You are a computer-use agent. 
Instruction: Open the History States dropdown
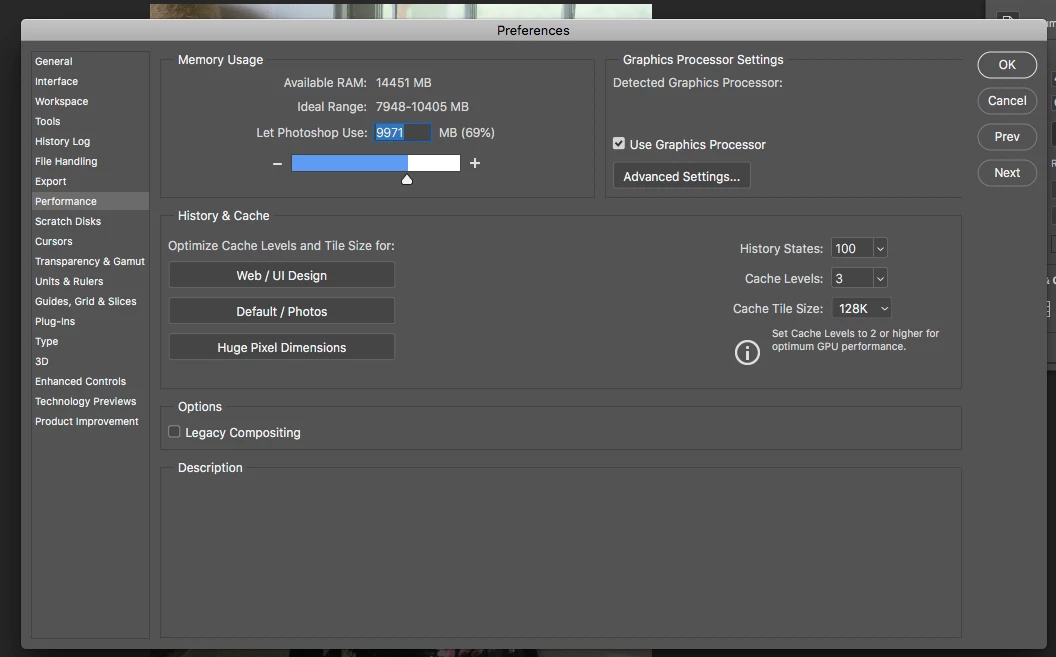click(880, 248)
